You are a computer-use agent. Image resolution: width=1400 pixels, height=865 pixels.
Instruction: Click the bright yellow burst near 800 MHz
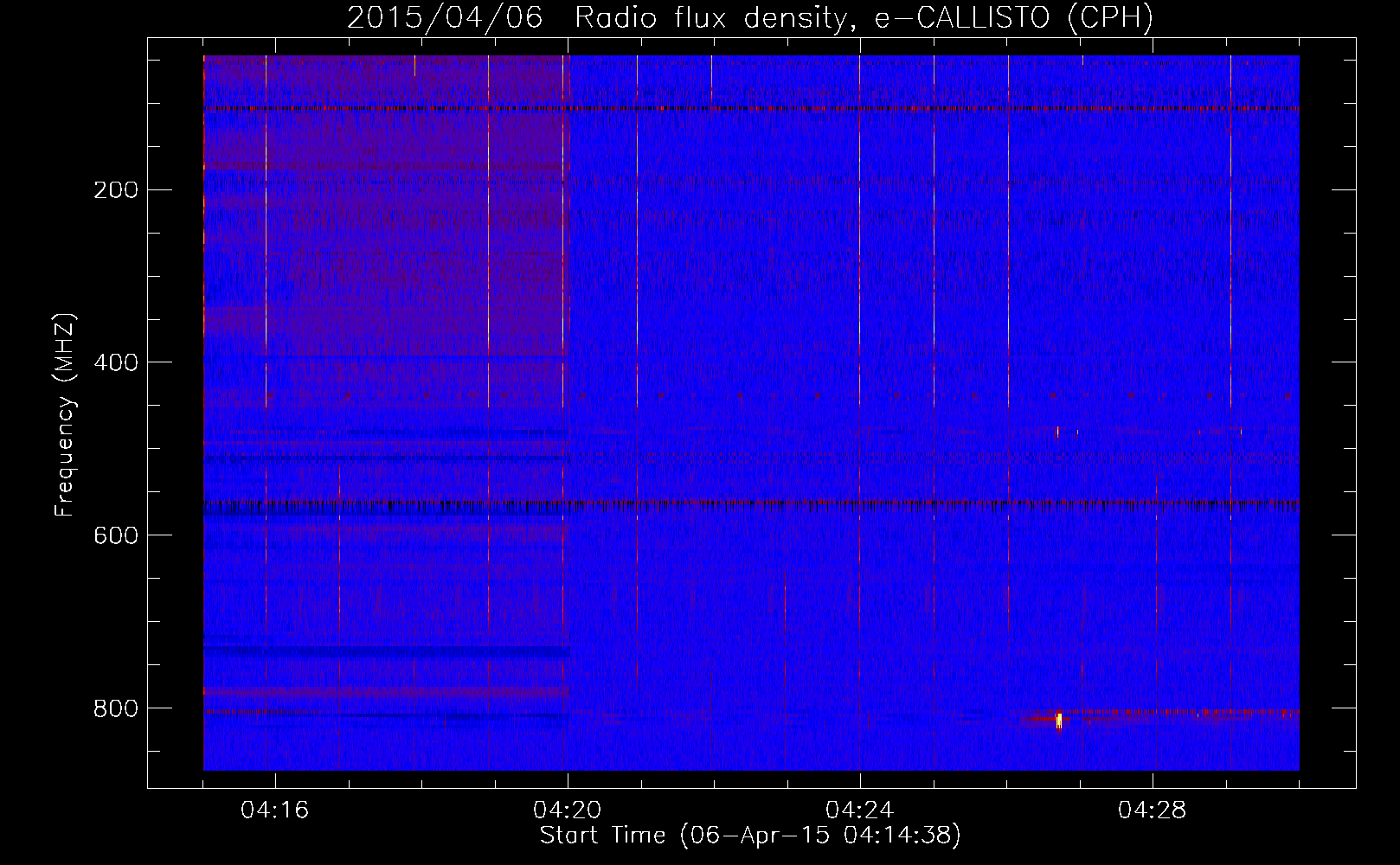tap(1059, 721)
